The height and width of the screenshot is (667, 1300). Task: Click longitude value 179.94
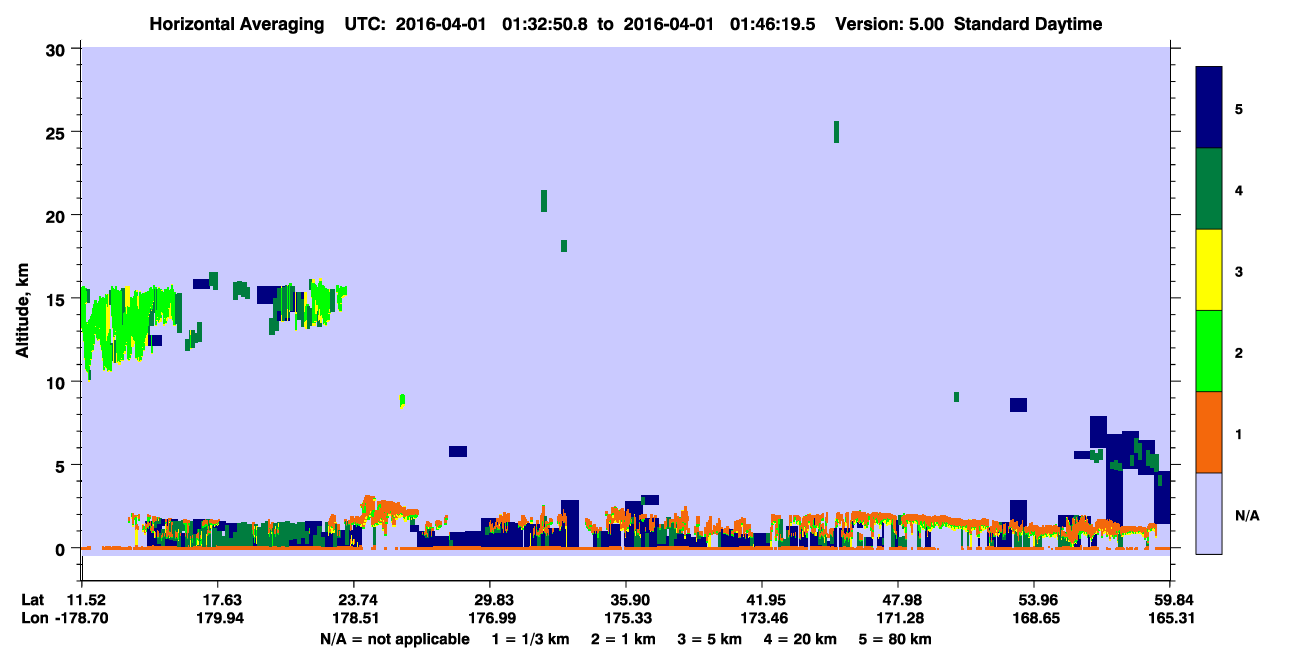[218, 618]
